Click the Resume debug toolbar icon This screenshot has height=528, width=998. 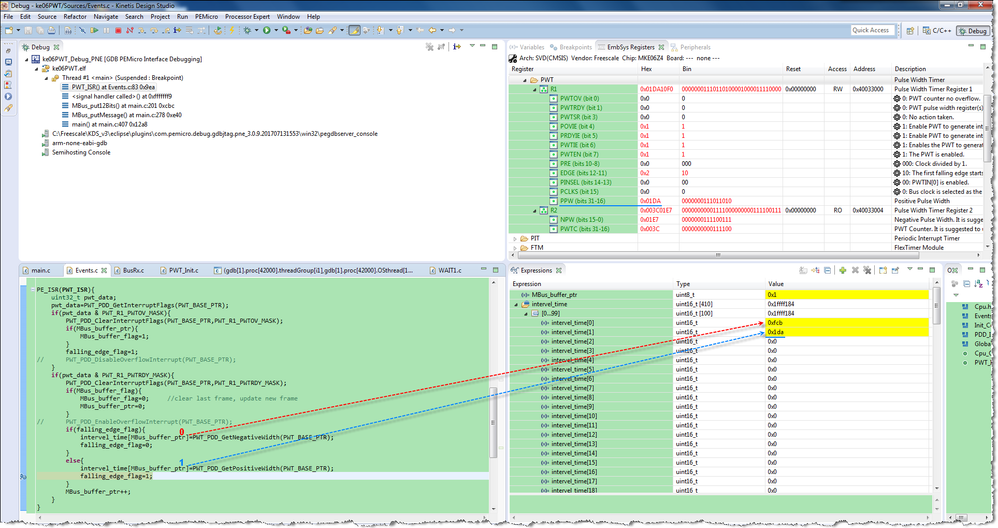94,30
